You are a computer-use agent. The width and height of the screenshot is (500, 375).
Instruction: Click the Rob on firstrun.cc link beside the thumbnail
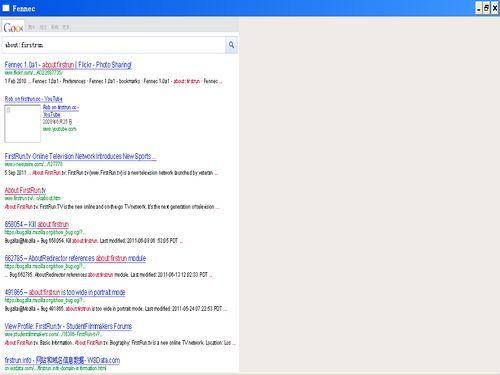tap(61, 111)
